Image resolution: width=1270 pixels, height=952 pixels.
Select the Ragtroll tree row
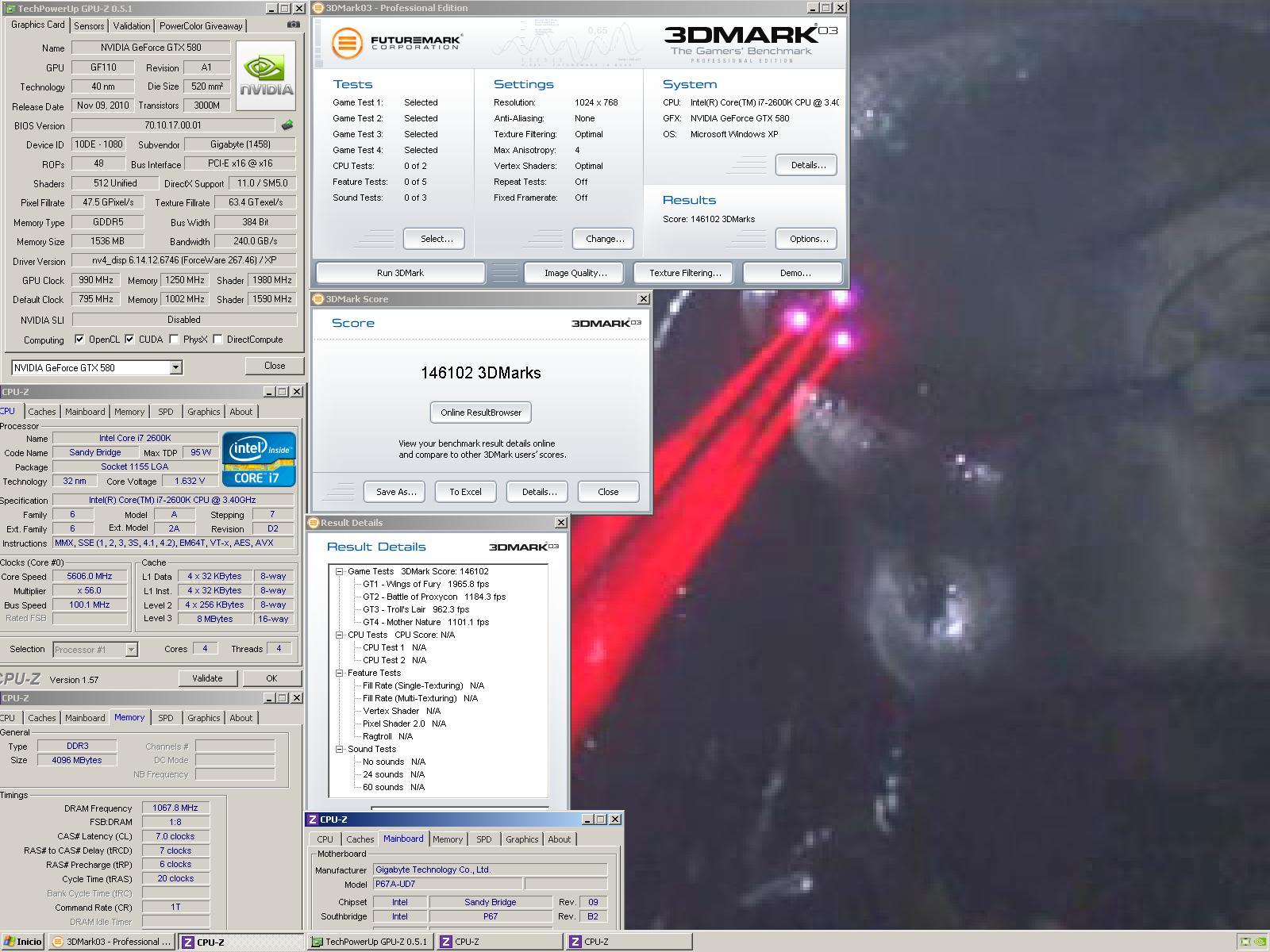387,736
